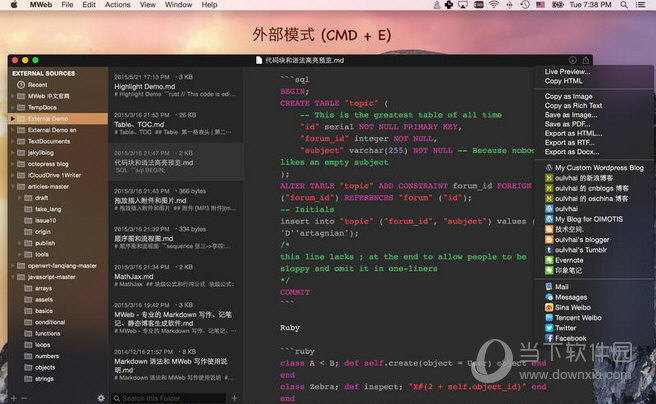Click the share icon in title bar
656x404 pixels.
click(x=585, y=60)
